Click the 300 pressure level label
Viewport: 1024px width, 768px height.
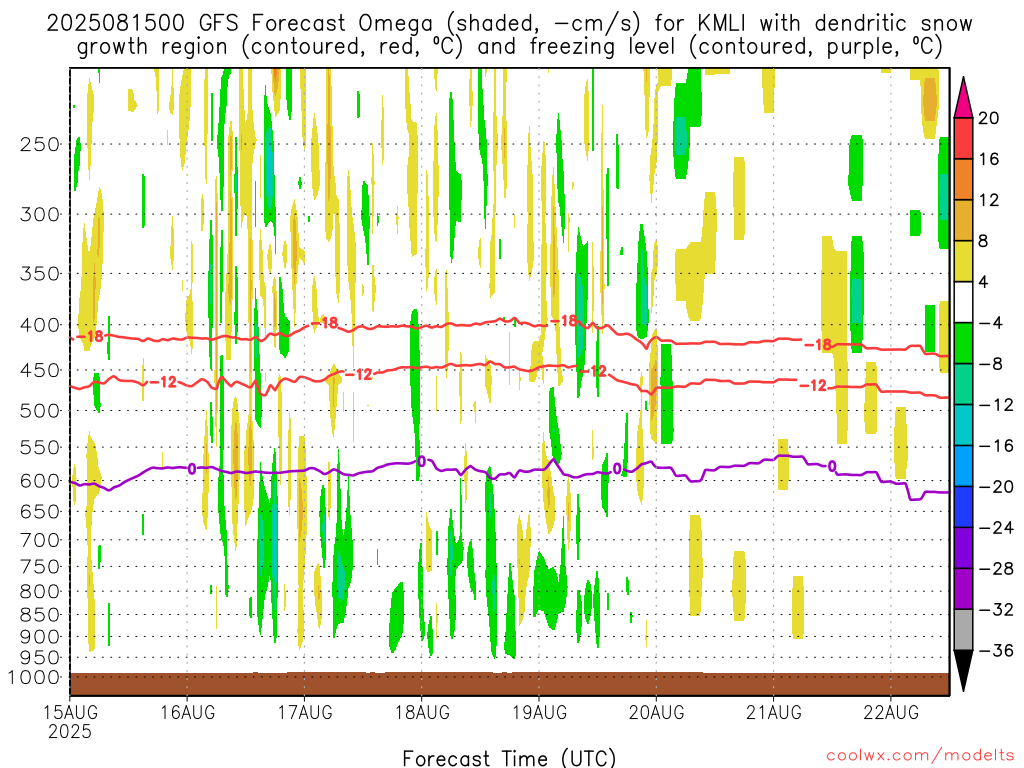[x=40, y=214]
